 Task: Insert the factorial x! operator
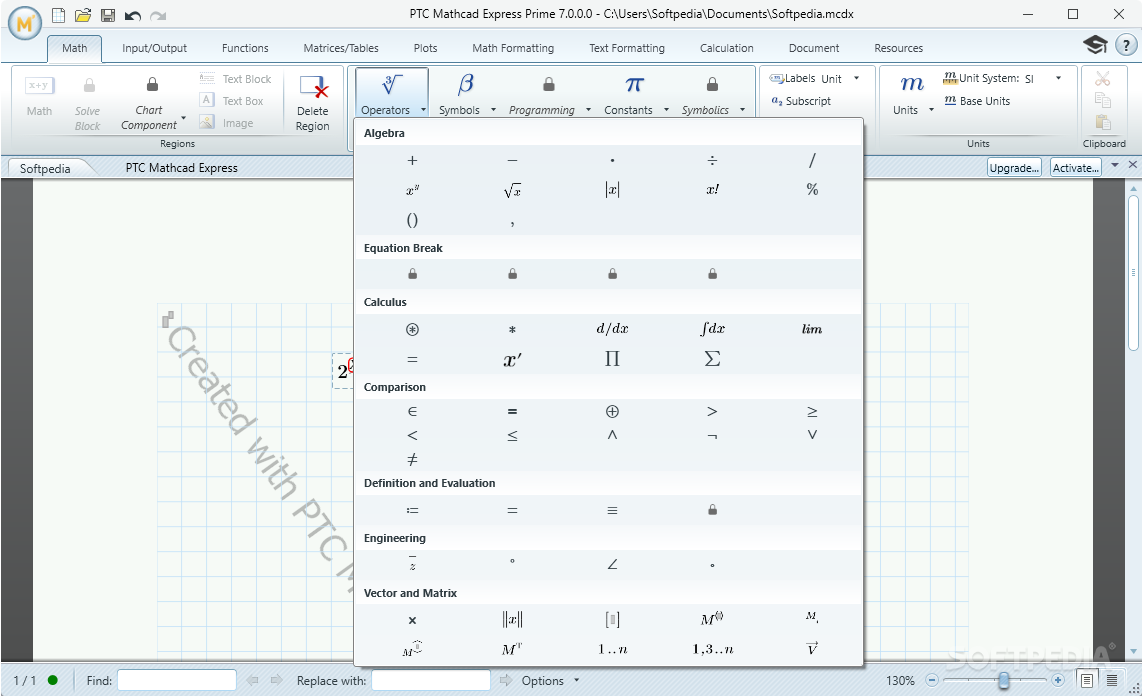(x=712, y=190)
